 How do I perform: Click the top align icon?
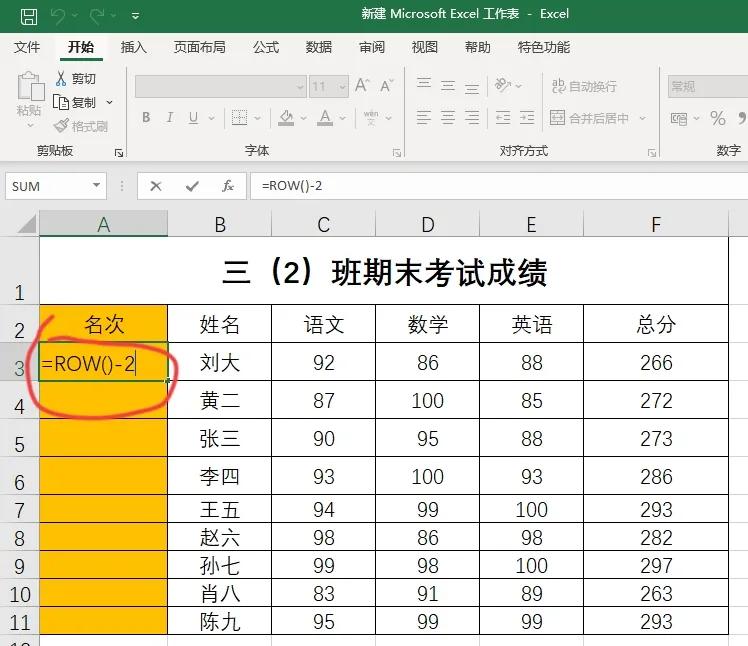point(424,84)
